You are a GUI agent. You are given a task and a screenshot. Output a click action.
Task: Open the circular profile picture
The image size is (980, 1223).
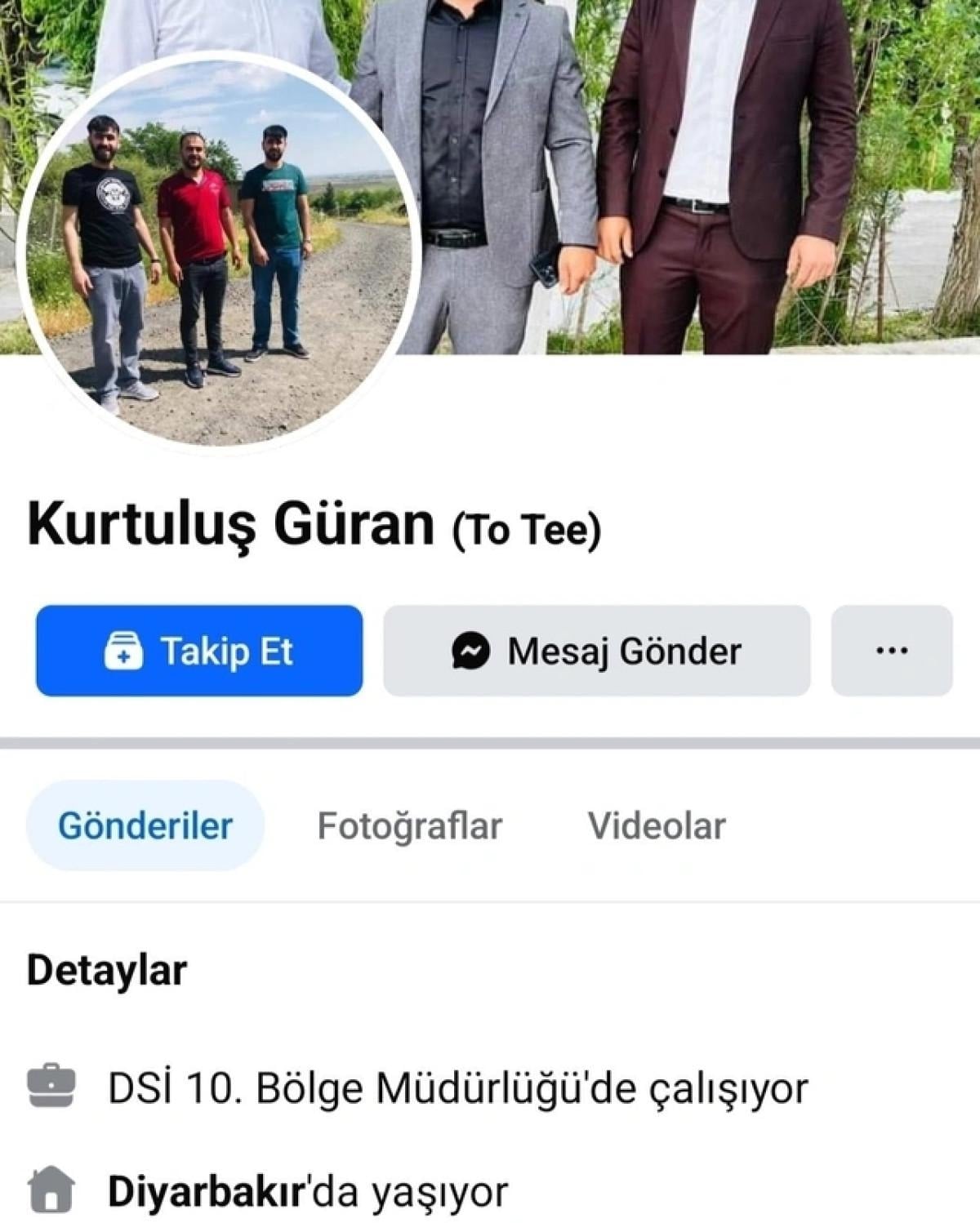[x=219, y=251]
